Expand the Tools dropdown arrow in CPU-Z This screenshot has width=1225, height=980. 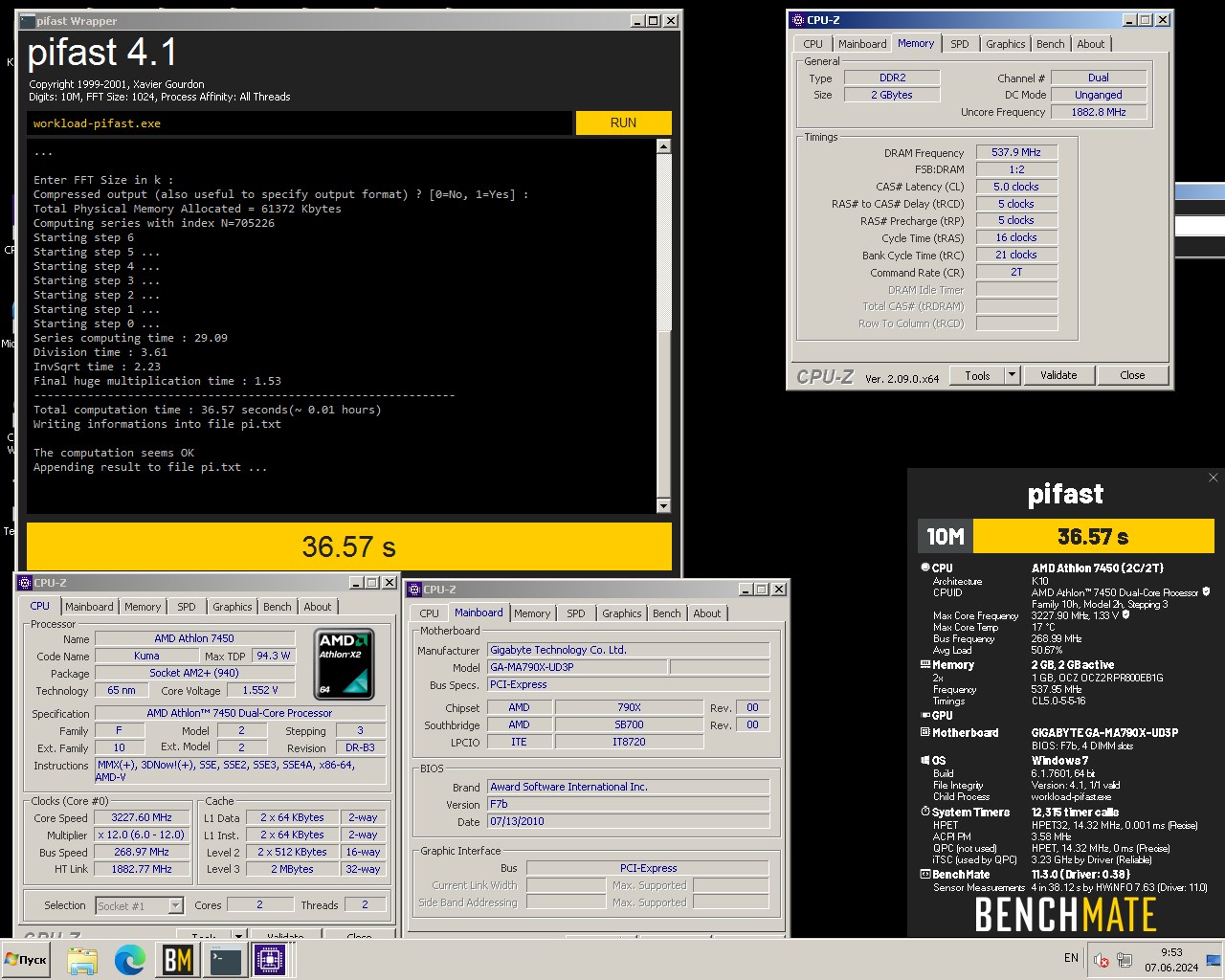click(1012, 375)
